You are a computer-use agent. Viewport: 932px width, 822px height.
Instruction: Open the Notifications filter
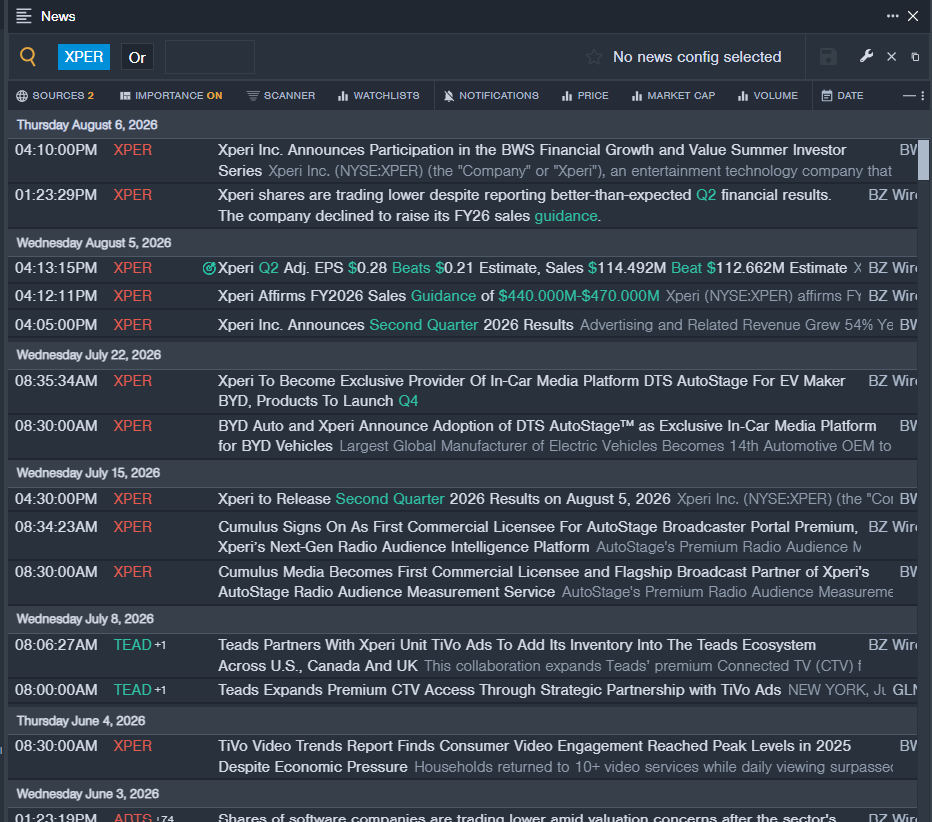[491, 96]
